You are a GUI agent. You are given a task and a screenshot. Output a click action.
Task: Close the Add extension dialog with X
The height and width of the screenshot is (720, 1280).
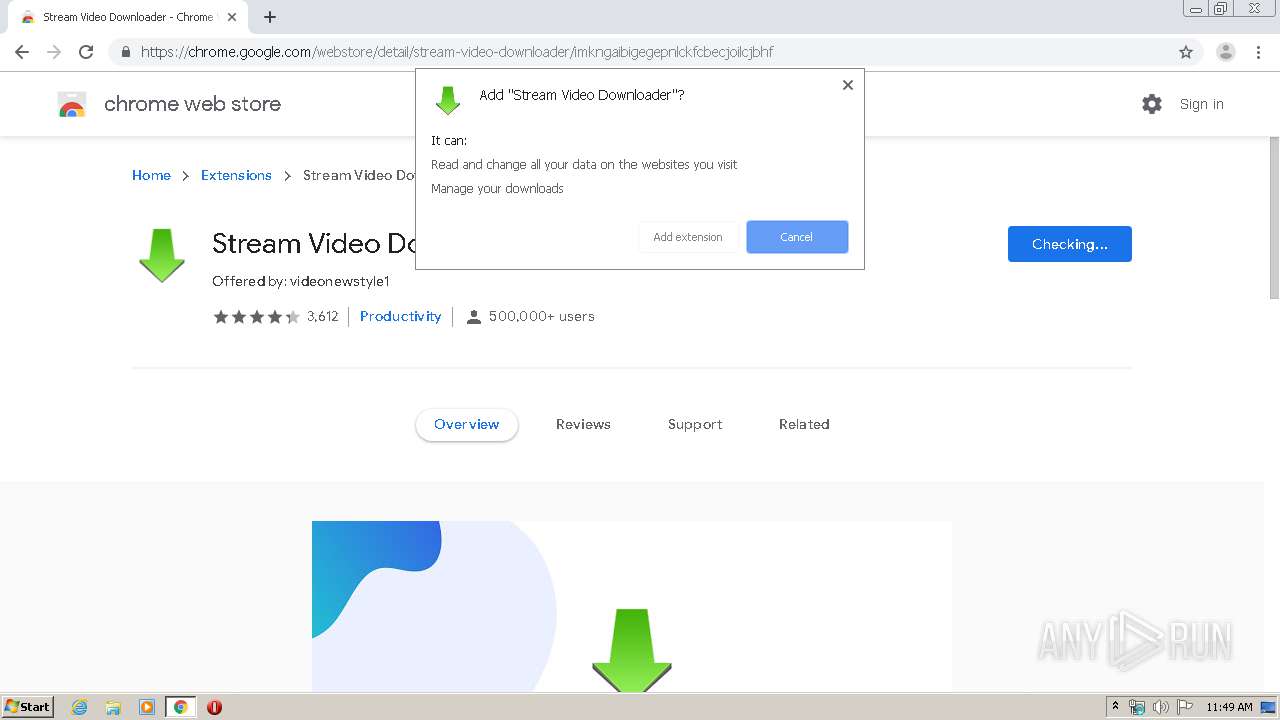(848, 85)
